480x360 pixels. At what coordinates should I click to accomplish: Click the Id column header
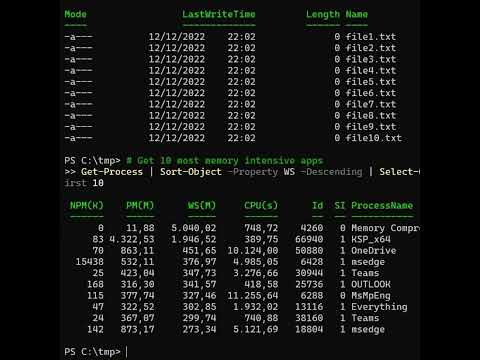[317, 205]
